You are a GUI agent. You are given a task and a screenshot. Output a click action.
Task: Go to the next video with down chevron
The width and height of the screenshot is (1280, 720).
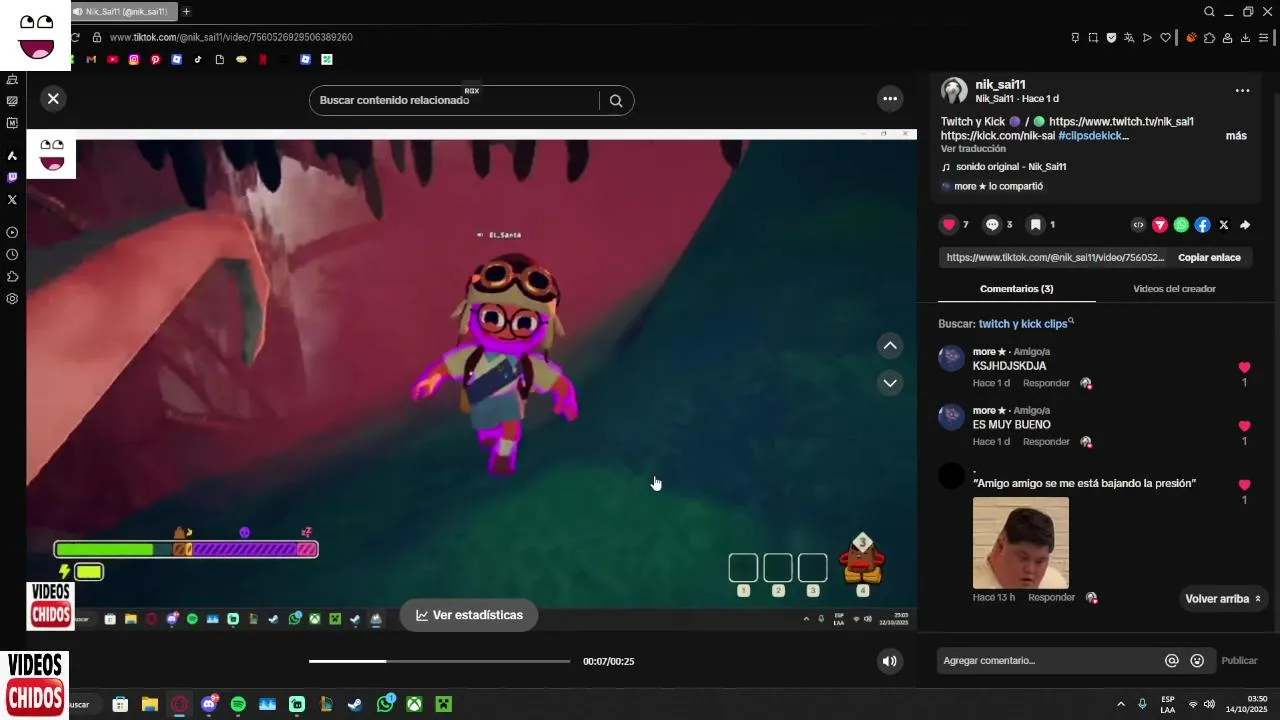(x=890, y=383)
